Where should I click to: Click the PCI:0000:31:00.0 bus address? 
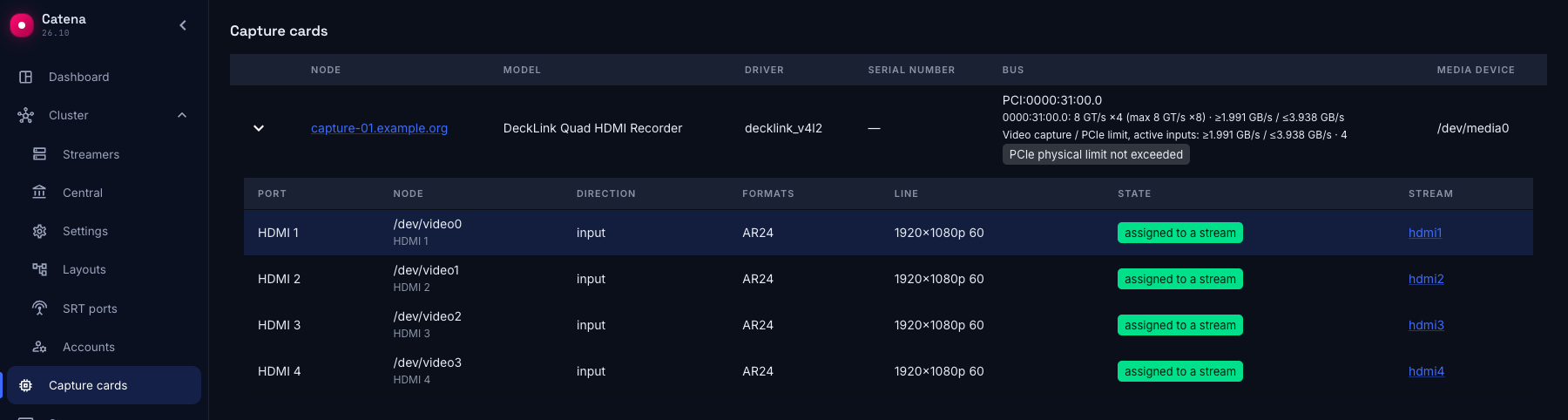(1051, 100)
